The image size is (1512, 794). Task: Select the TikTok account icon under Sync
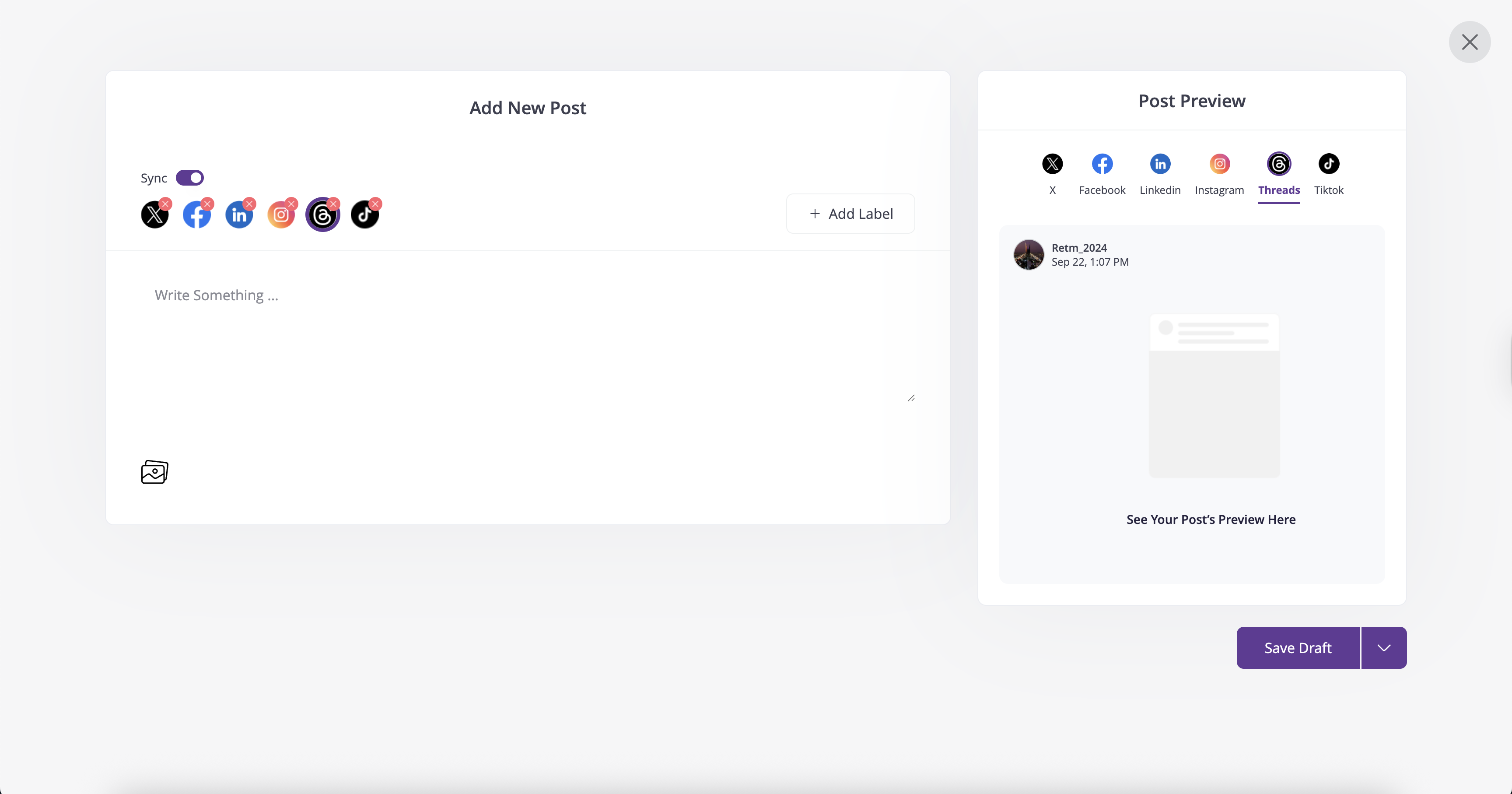click(364, 215)
